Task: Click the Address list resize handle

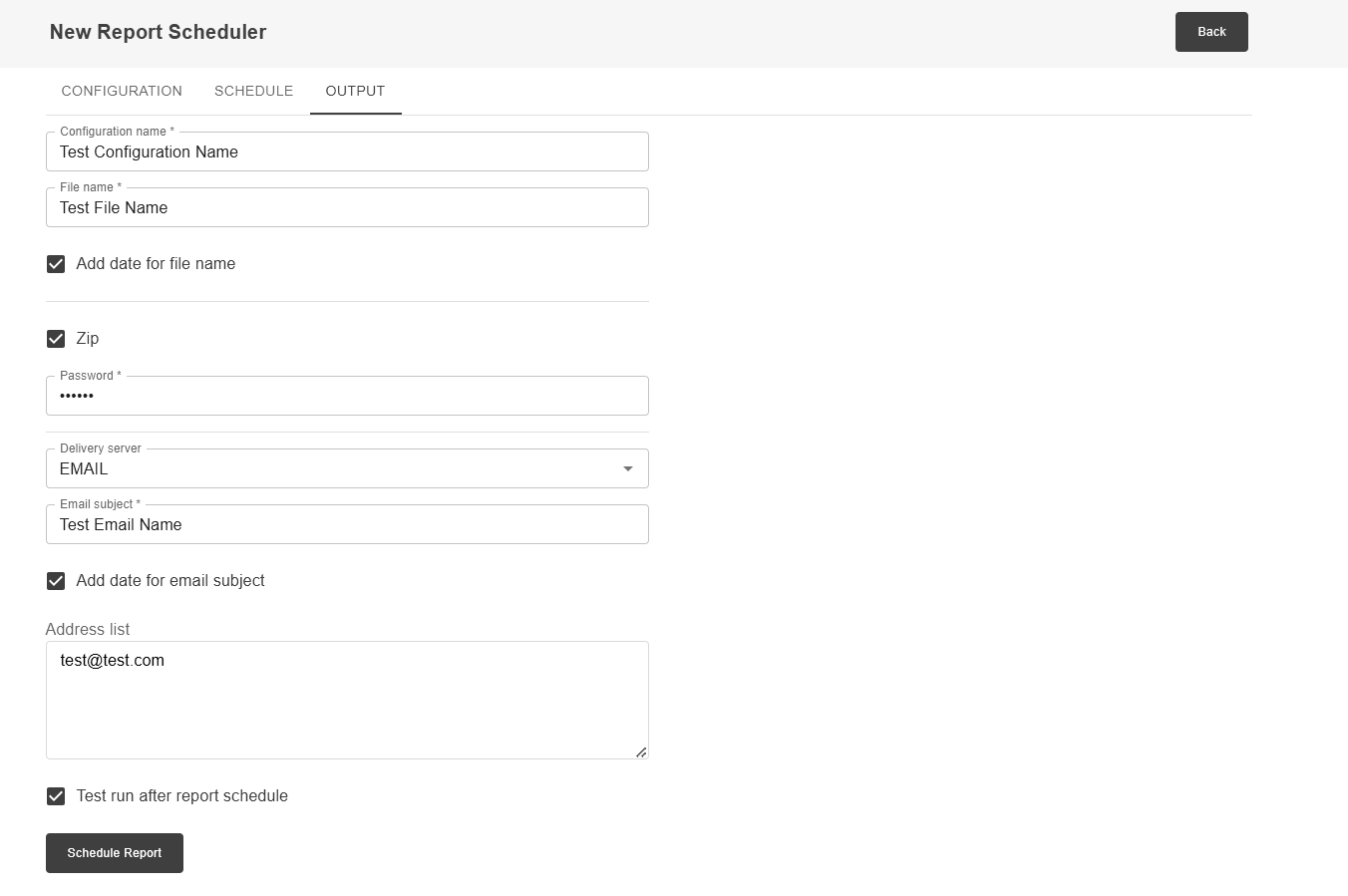Action: pyautogui.click(x=641, y=752)
